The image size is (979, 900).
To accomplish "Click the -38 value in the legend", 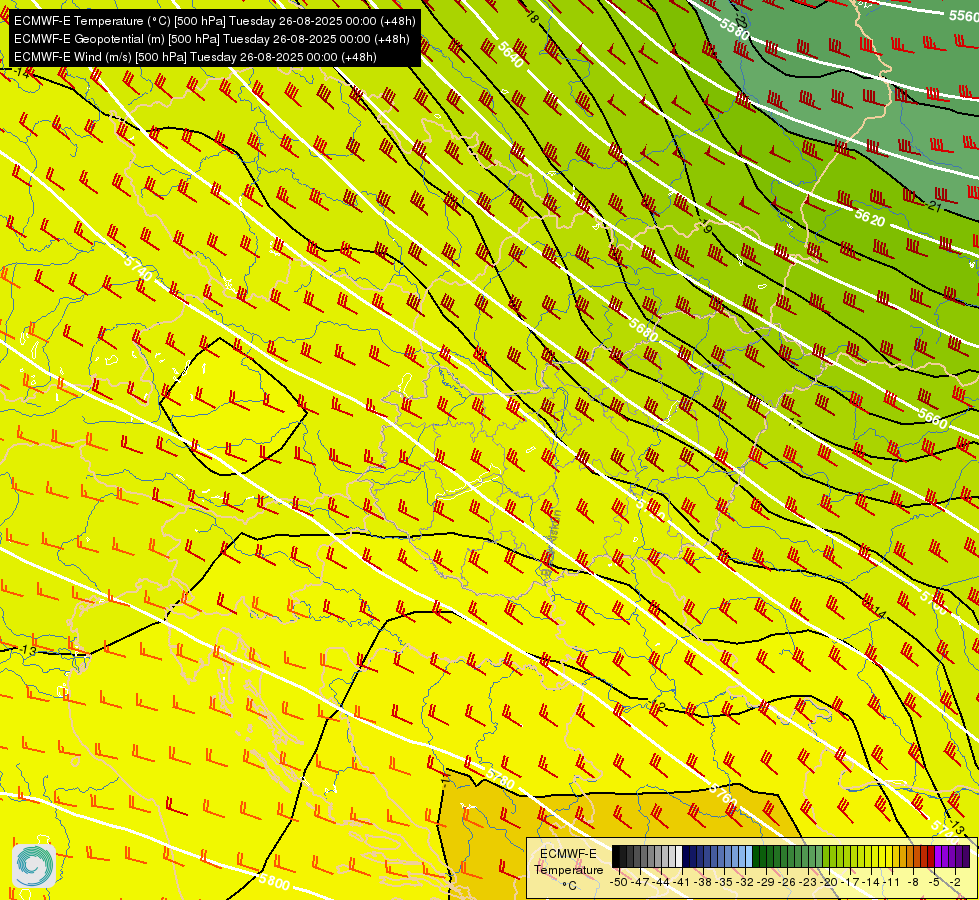I will point(703,882).
